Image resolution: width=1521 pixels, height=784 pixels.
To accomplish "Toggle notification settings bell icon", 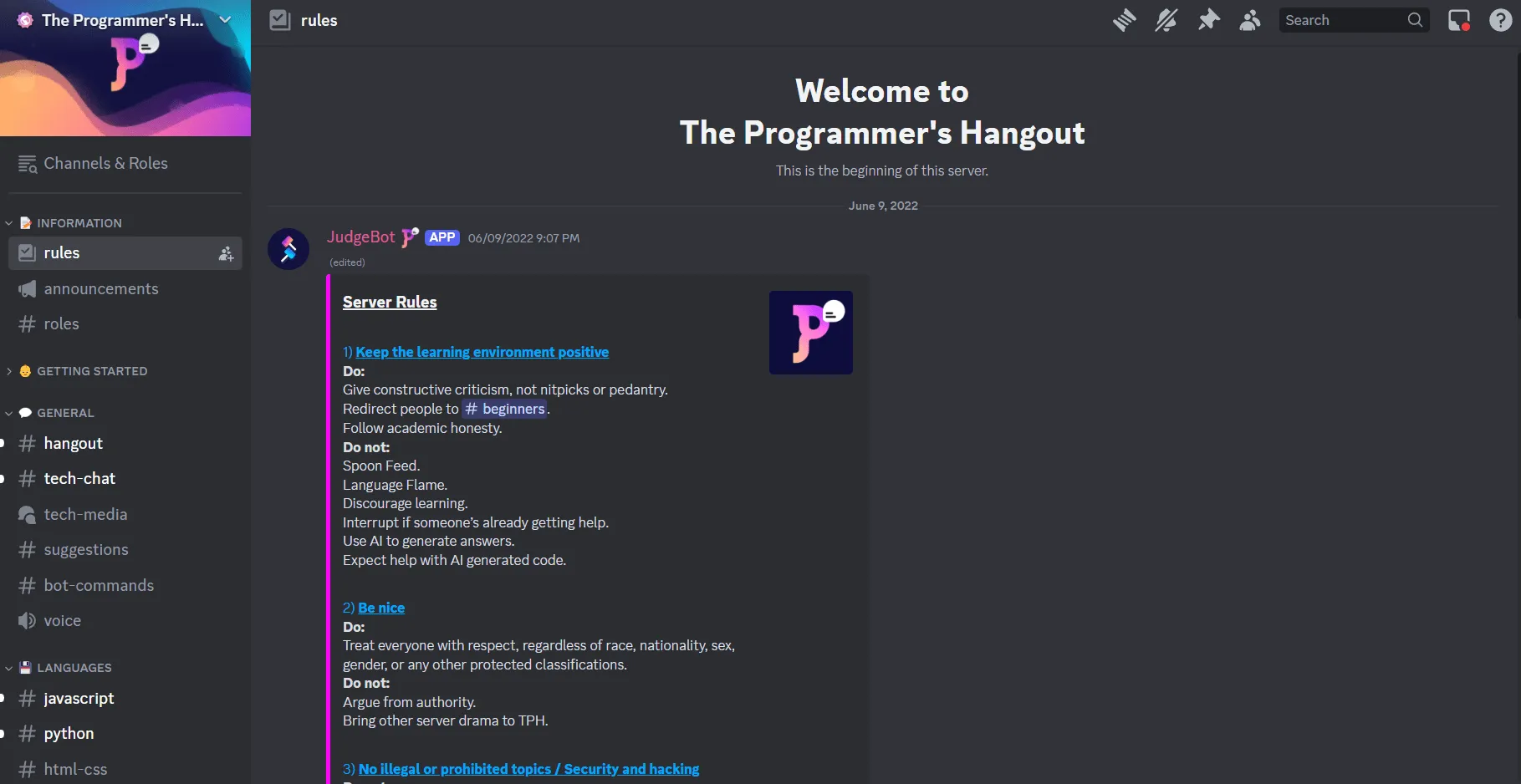I will point(1166,20).
